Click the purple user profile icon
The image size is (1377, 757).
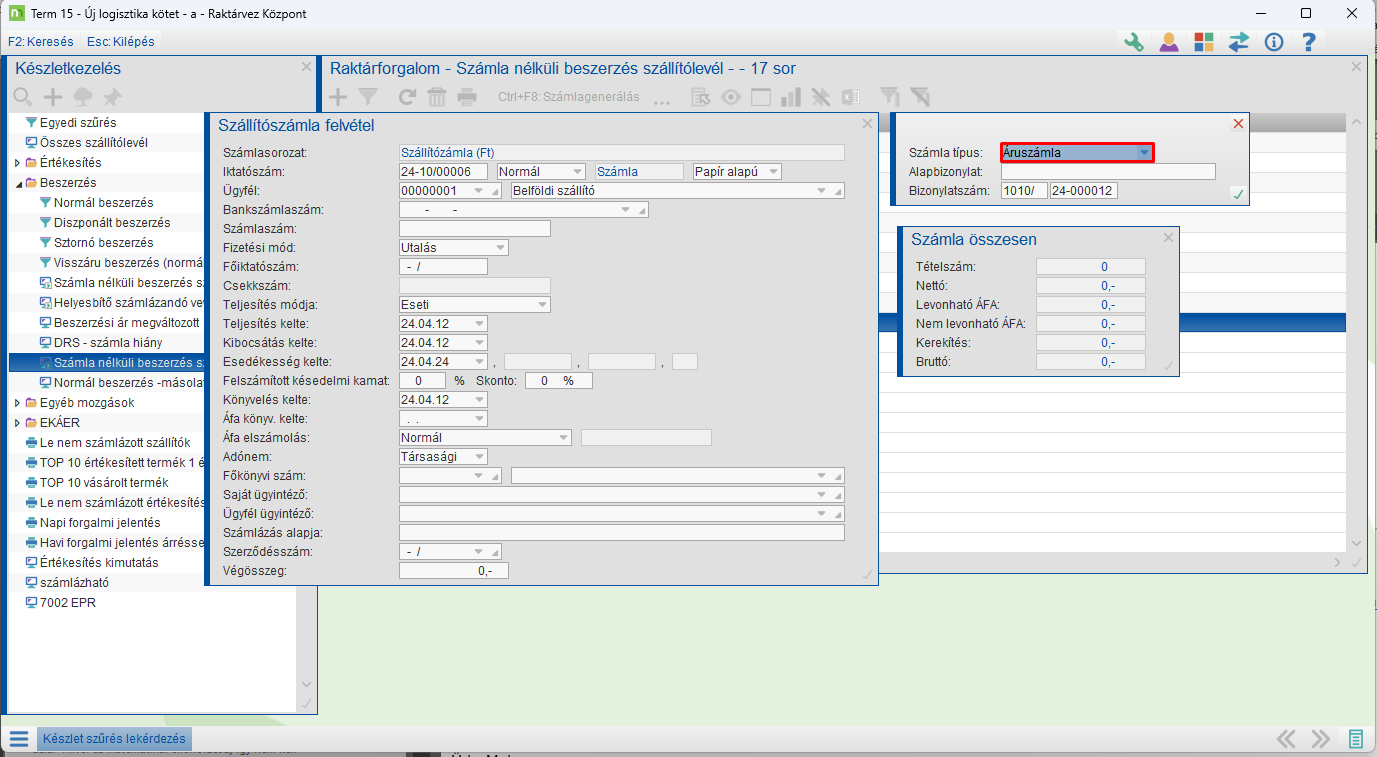(x=1168, y=42)
